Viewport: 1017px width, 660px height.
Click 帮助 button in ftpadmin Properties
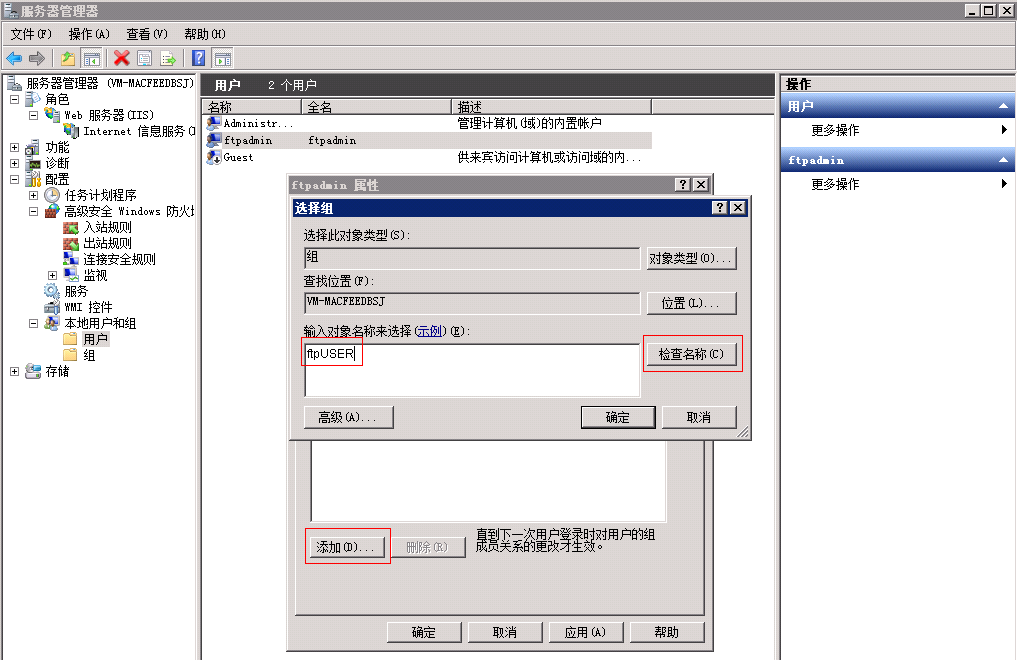coord(667,632)
